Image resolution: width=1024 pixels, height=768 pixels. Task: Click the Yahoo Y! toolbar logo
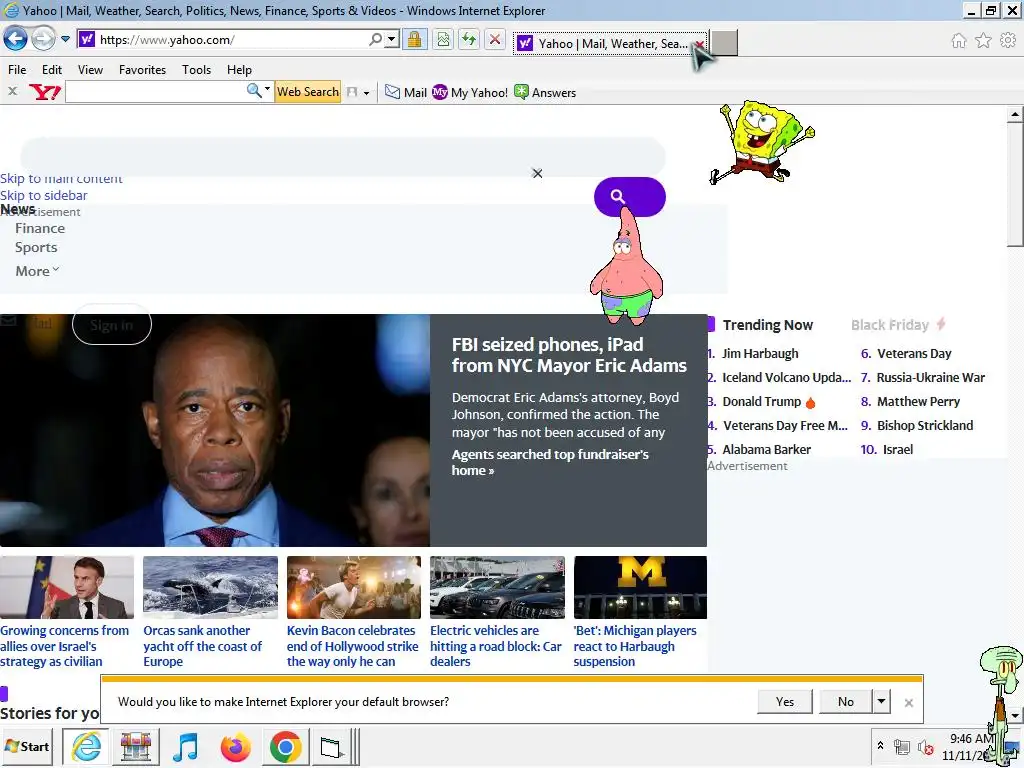click(44, 92)
